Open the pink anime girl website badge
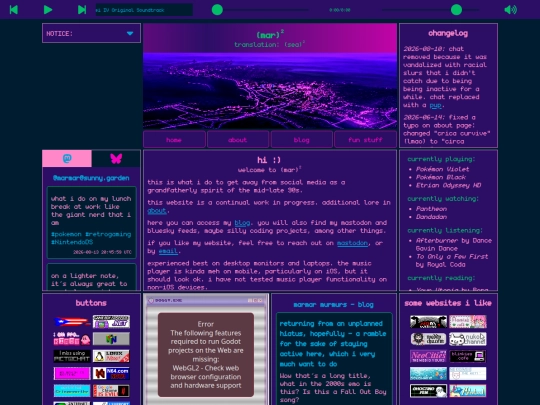This screenshot has width=540, height=405. pyautogui.click(x=468, y=322)
